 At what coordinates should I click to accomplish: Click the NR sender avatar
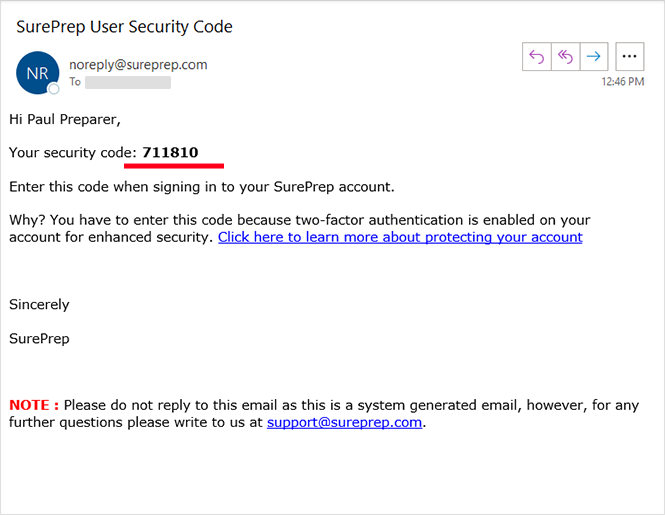37,73
